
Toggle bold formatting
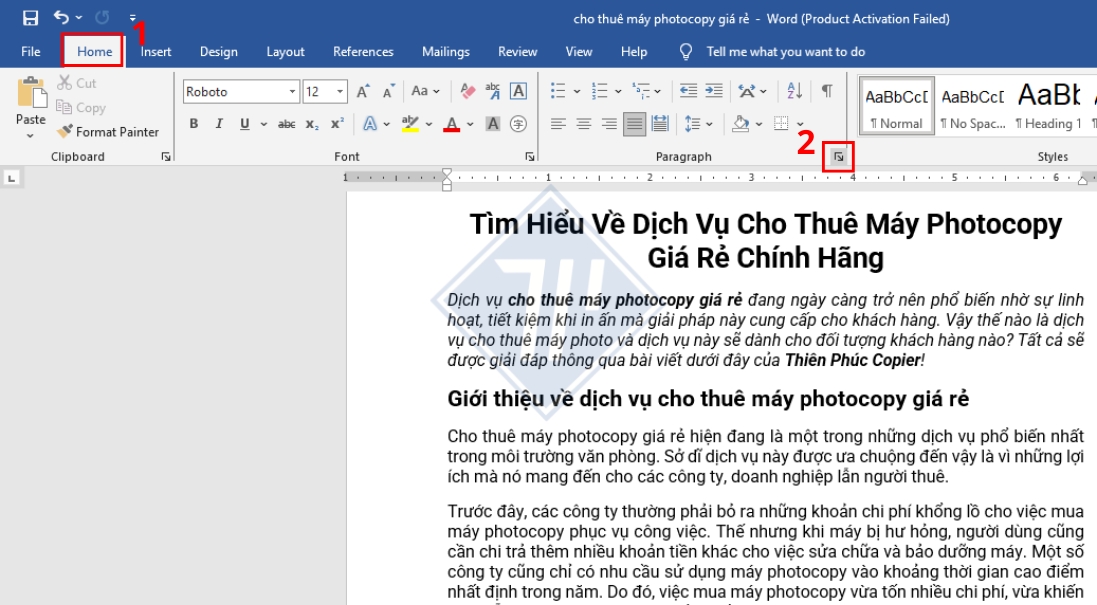click(194, 124)
